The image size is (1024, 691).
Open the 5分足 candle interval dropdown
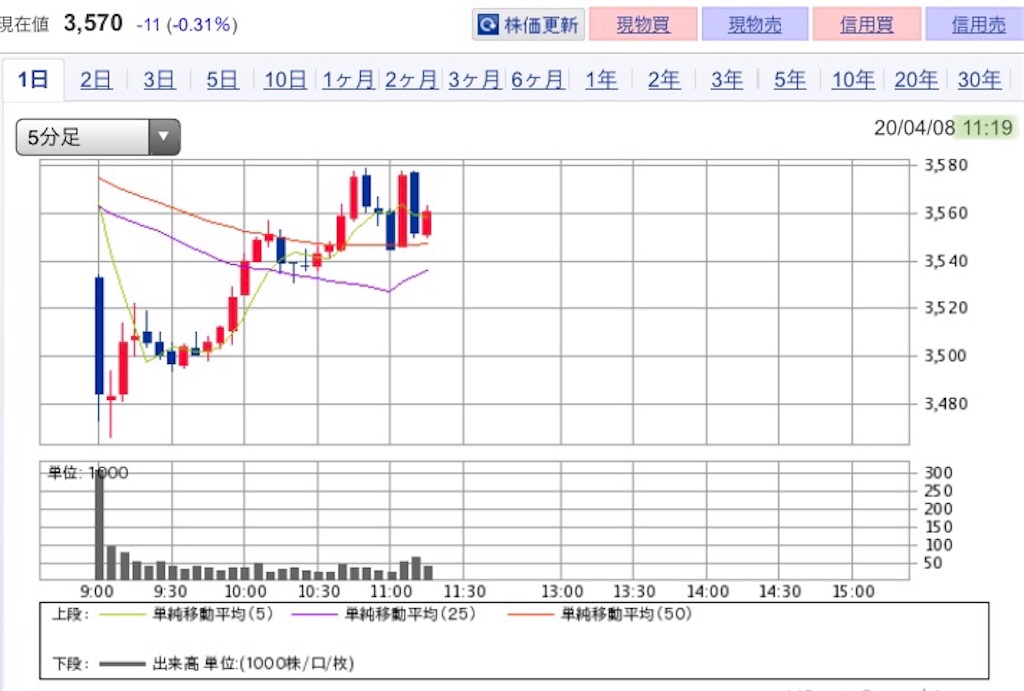(x=98, y=137)
